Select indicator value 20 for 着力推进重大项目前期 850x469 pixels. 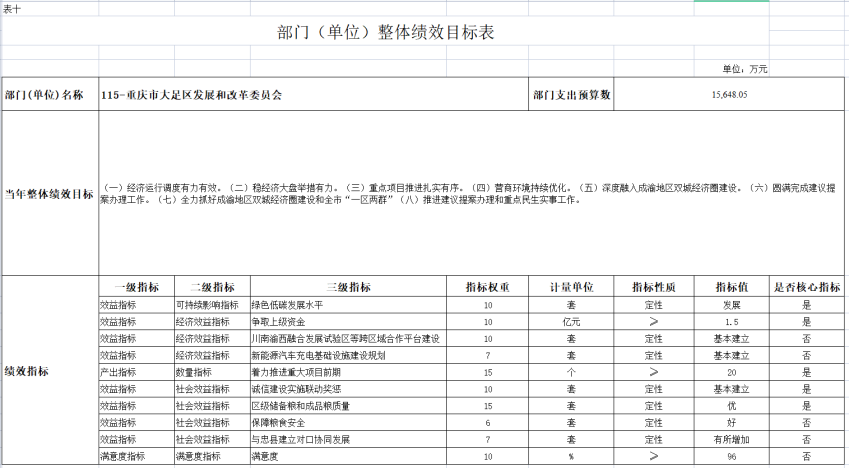[x=731, y=372]
